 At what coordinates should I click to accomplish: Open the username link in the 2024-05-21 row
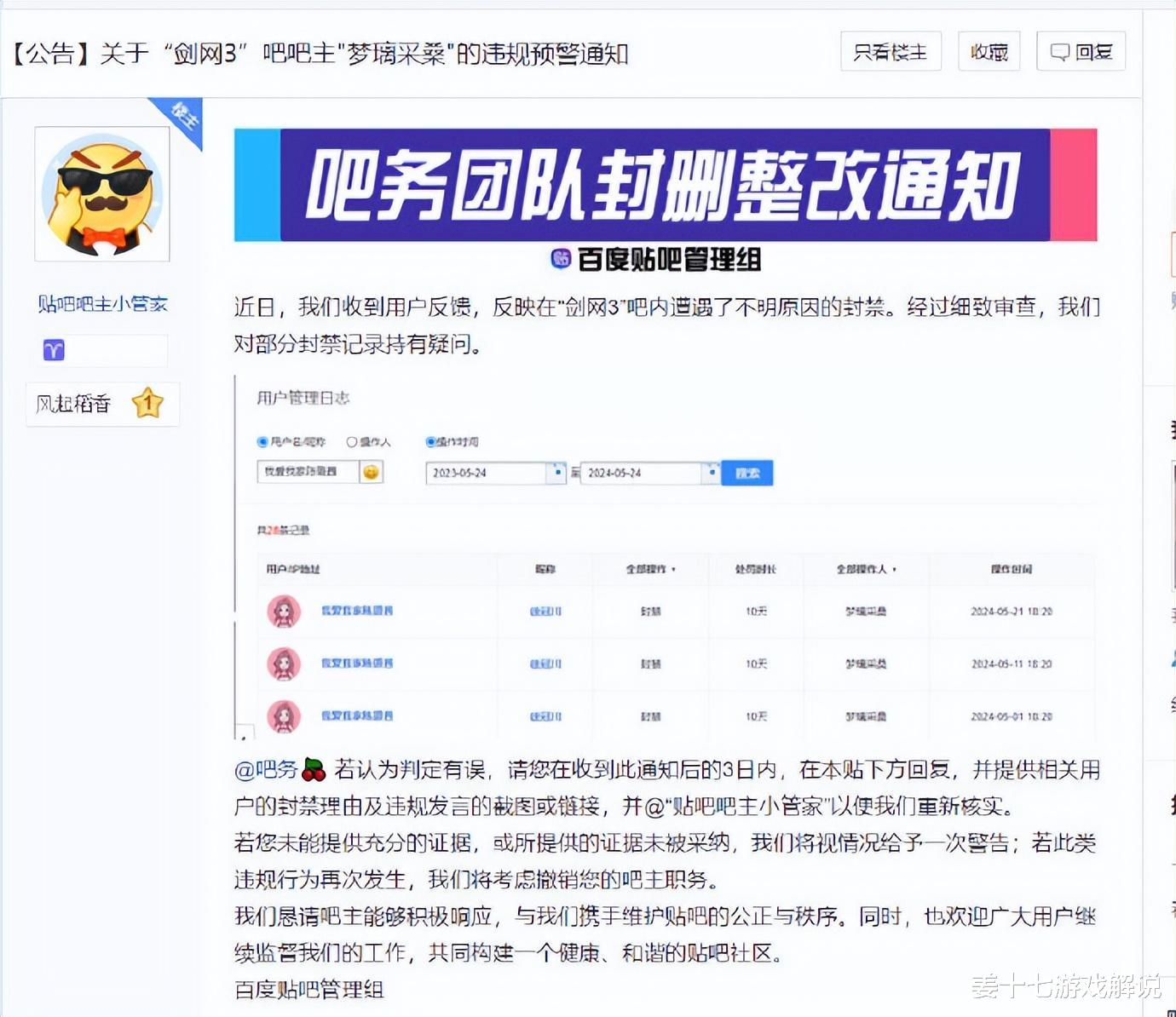356,611
